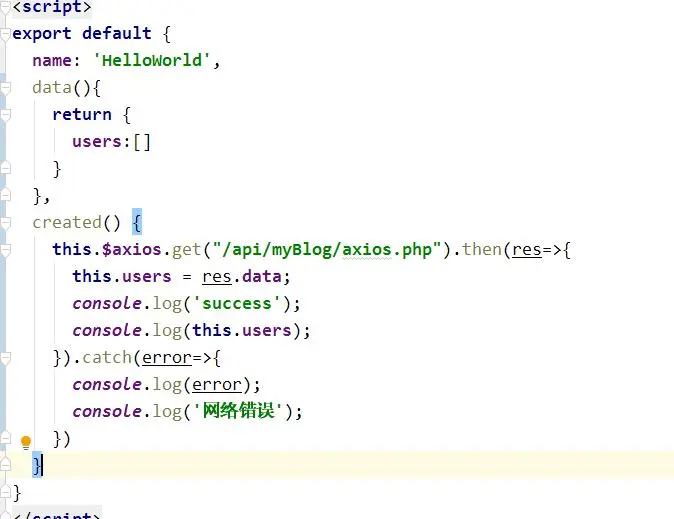Collapse the script tag fold marker
The width and height of the screenshot is (674, 519).
point(4,8)
